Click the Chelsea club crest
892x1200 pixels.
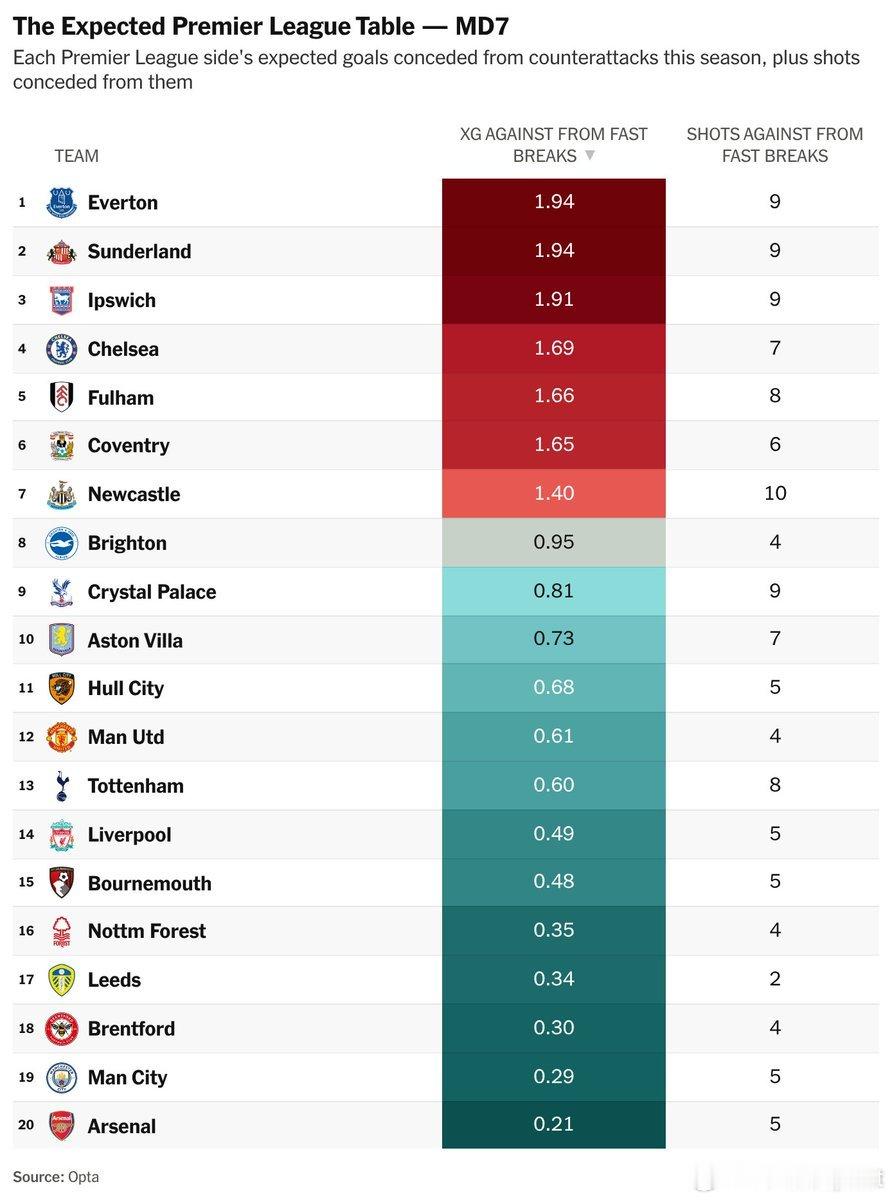tap(62, 349)
